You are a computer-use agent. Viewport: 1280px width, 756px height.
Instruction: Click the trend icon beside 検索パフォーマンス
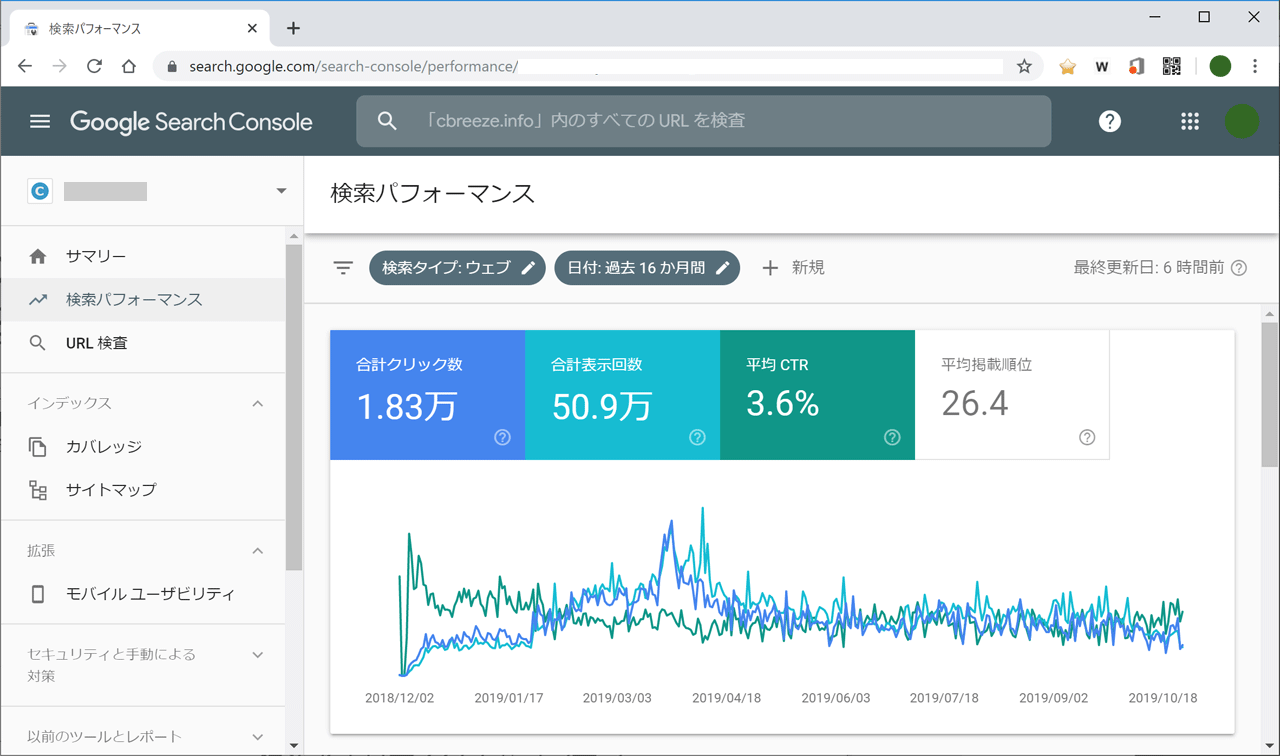(38, 299)
